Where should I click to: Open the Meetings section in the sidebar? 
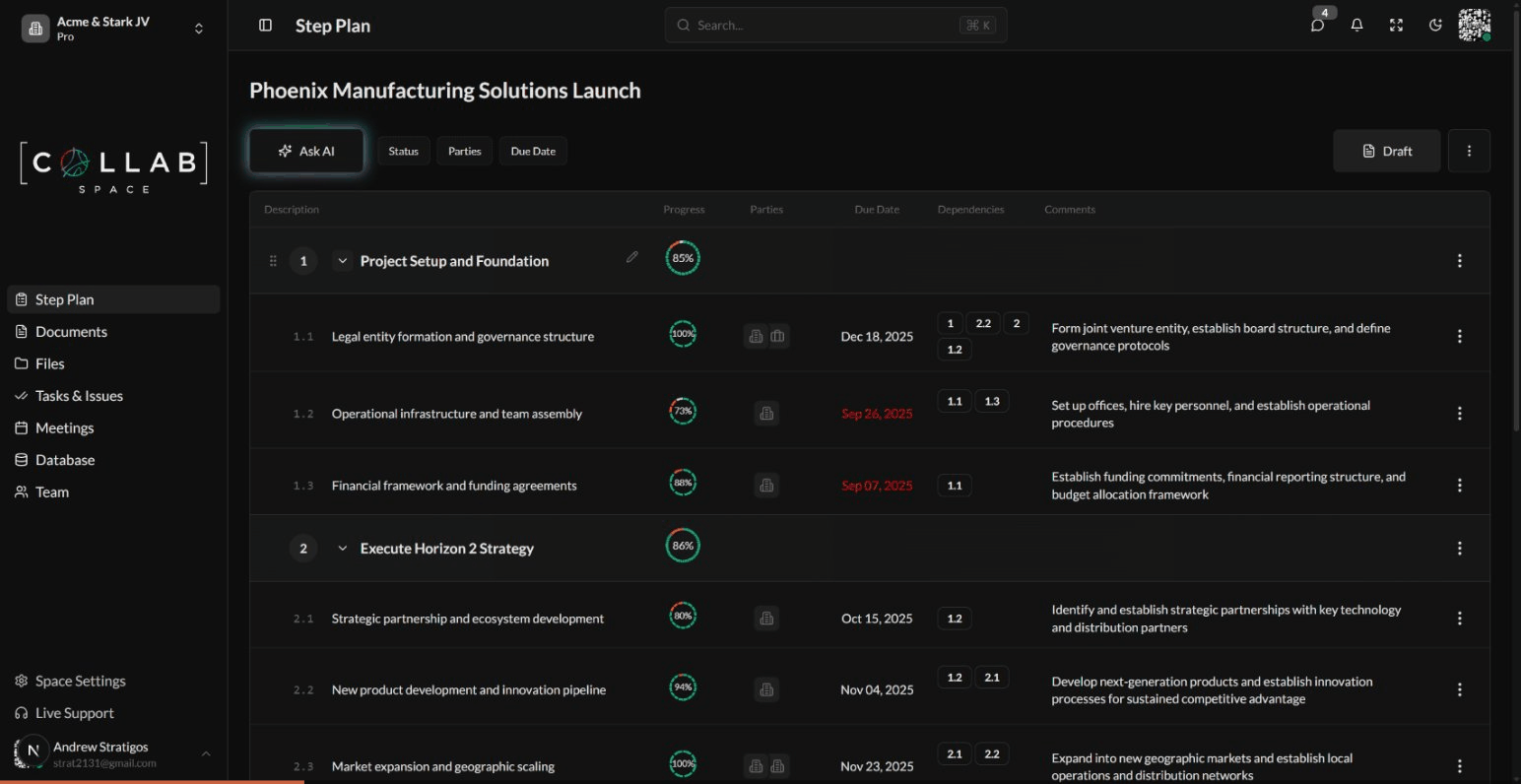click(65, 427)
